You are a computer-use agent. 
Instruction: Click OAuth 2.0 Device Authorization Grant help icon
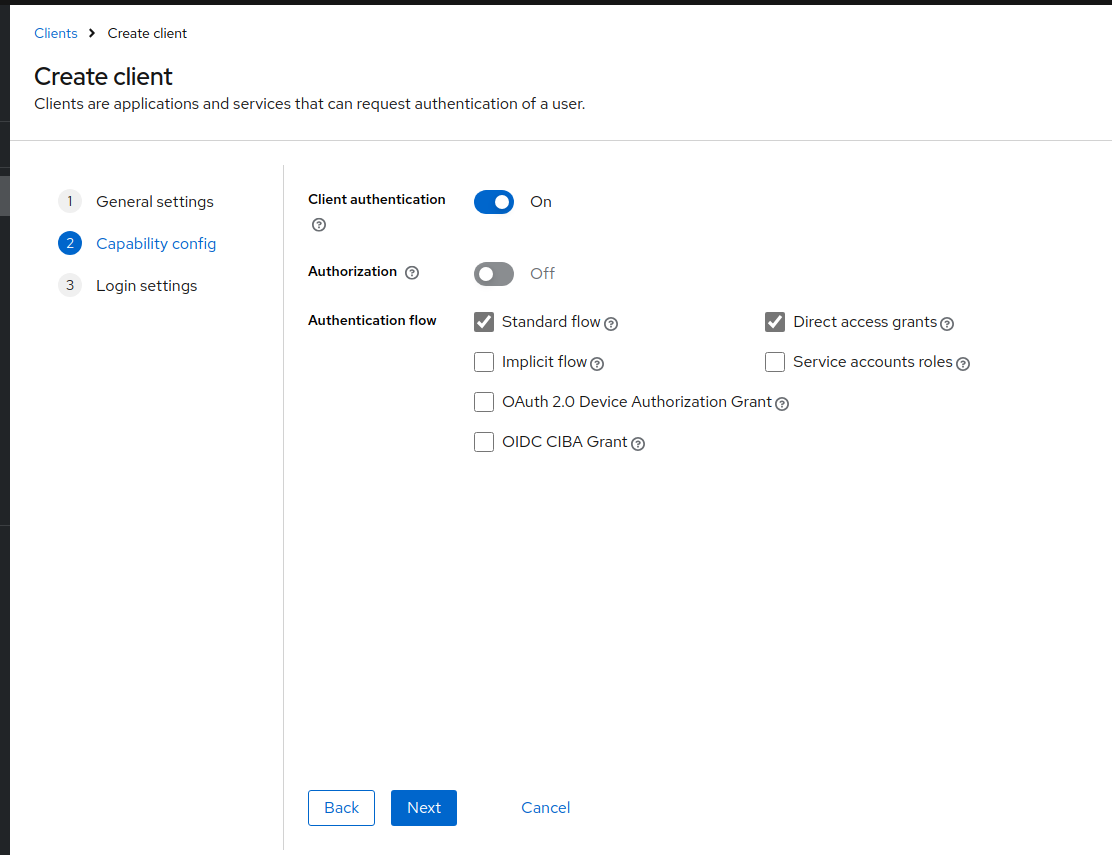tap(782, 404)
